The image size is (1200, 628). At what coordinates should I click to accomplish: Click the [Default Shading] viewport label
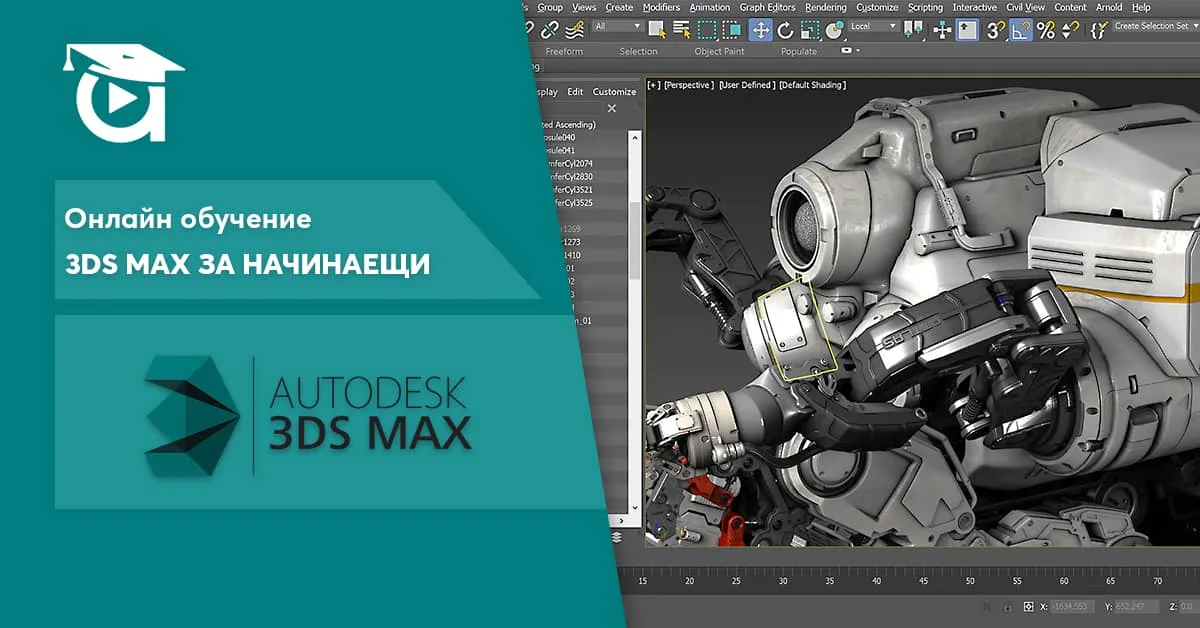pos(812,86)
